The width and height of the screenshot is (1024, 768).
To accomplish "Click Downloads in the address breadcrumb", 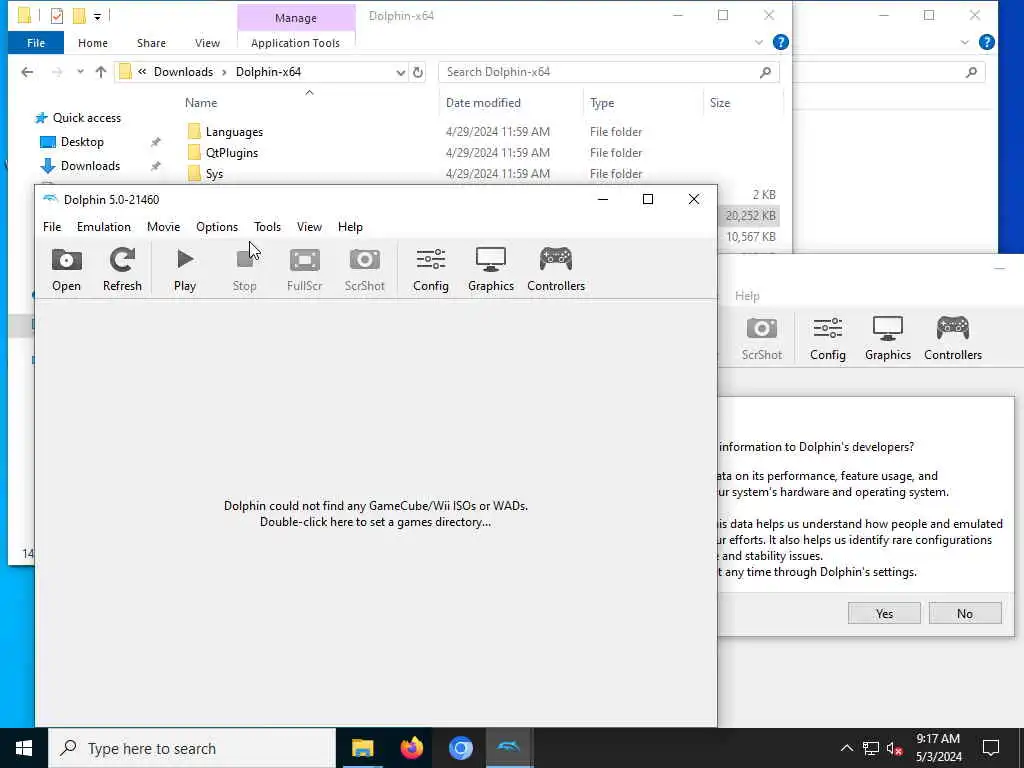I will point(184,72).
